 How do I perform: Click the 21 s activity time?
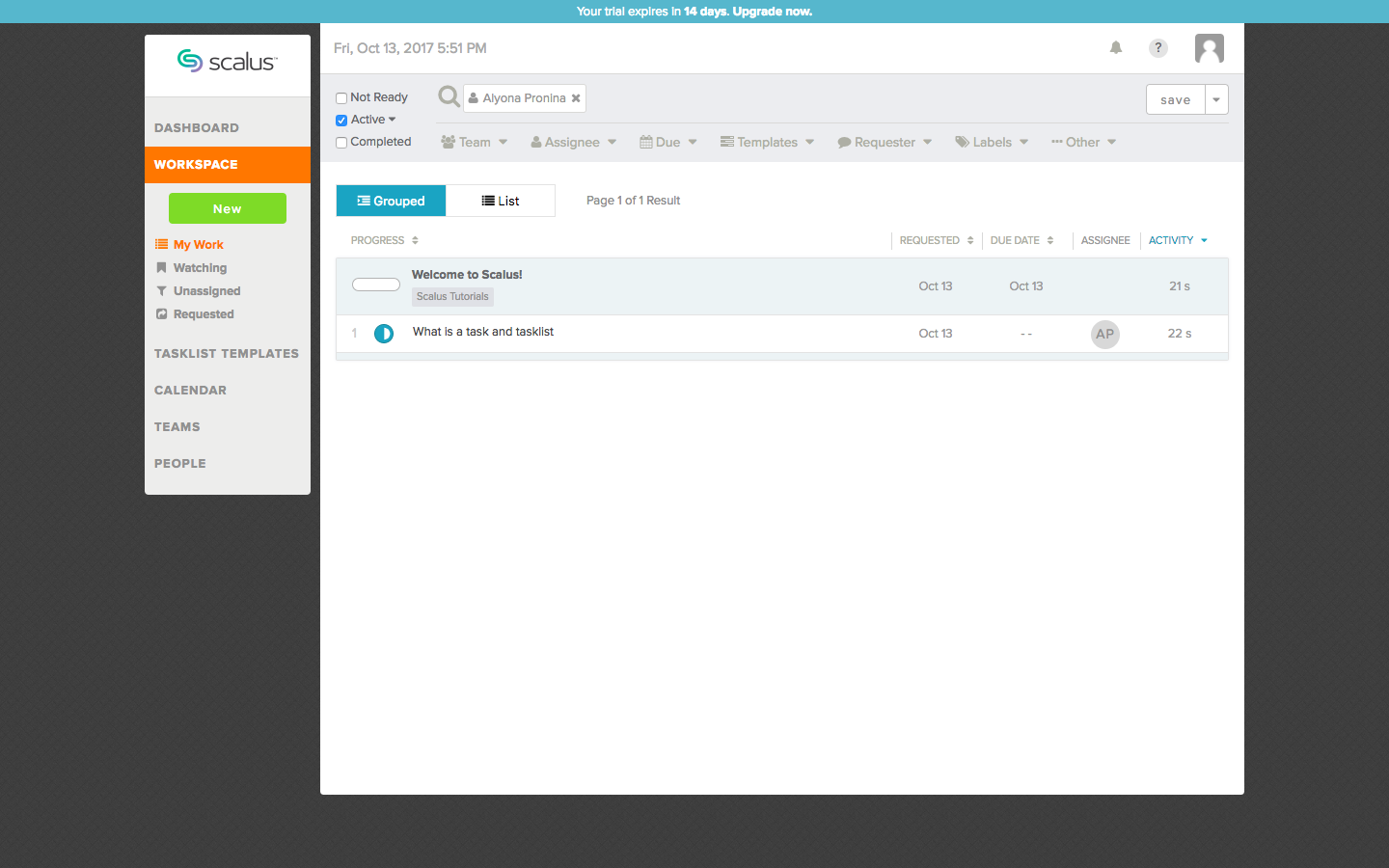(1180, 286)
